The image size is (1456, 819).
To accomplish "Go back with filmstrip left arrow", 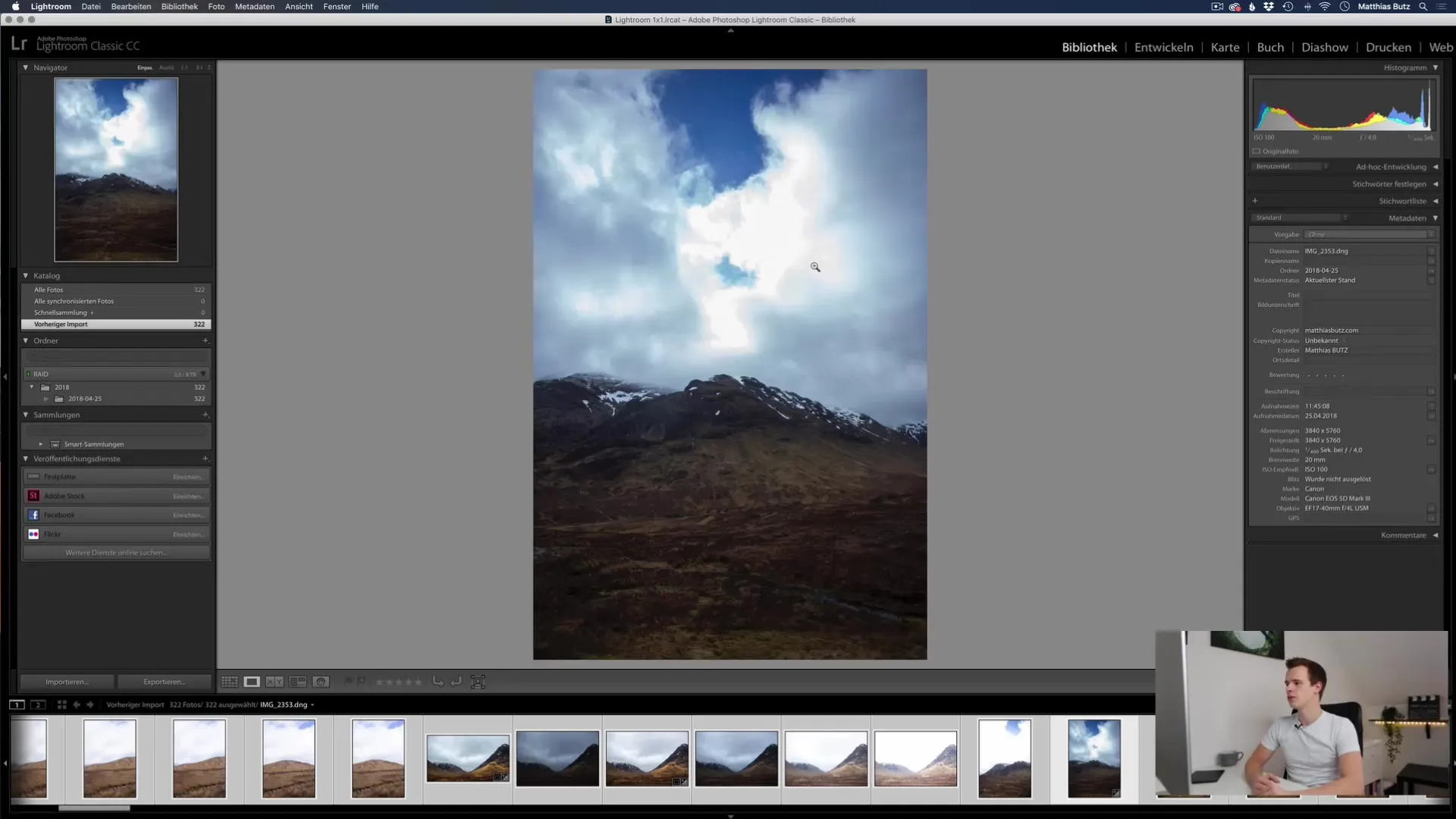I will click(77, 704).
